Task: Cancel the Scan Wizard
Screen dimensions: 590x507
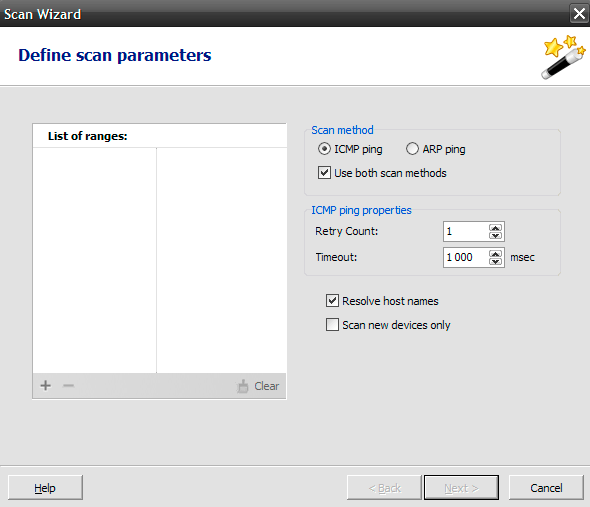Action: point(546,488)
